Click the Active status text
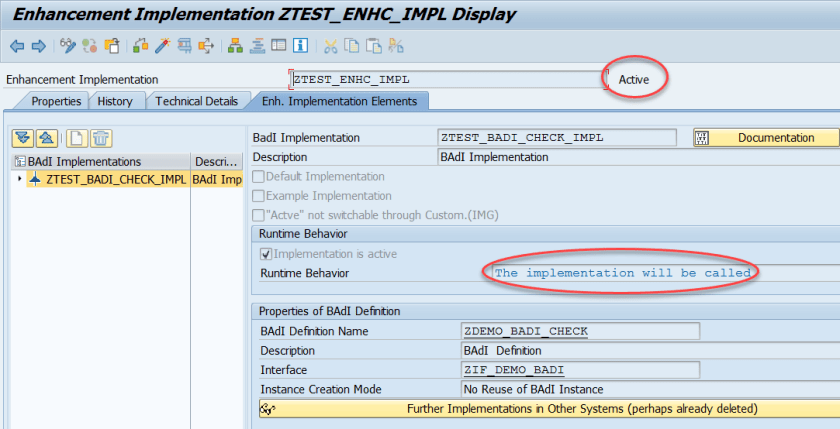Viewport: 840px width, 429px height. [x=634, y=79]
